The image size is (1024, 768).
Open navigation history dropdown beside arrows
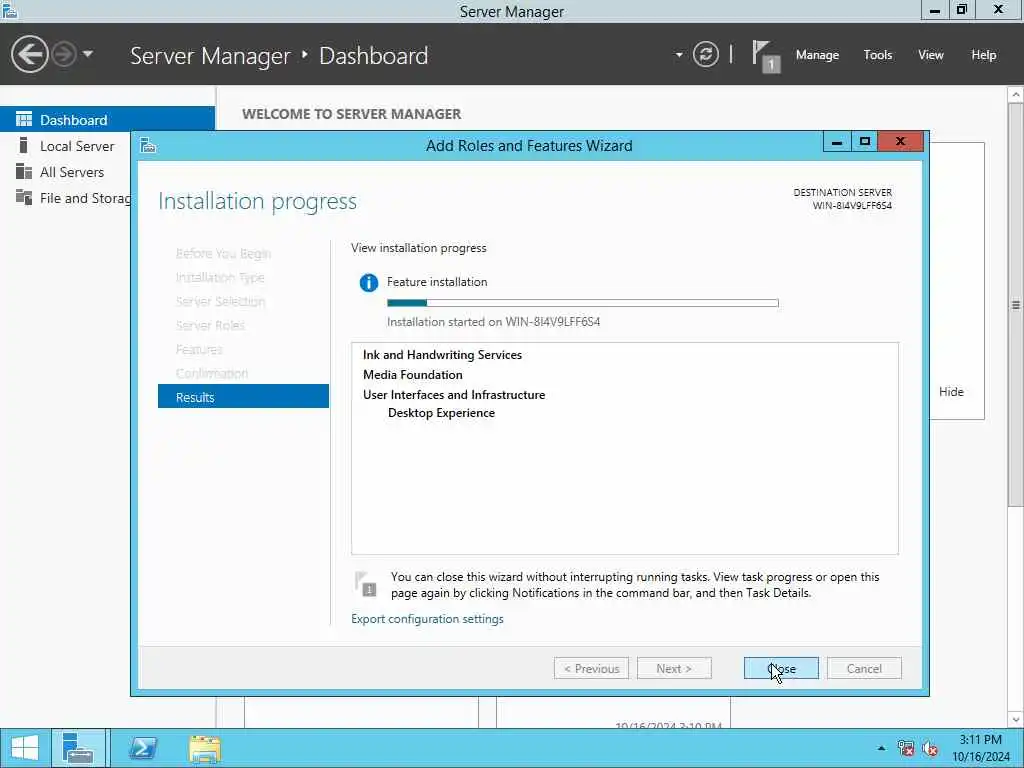click(x=88, y=54)
